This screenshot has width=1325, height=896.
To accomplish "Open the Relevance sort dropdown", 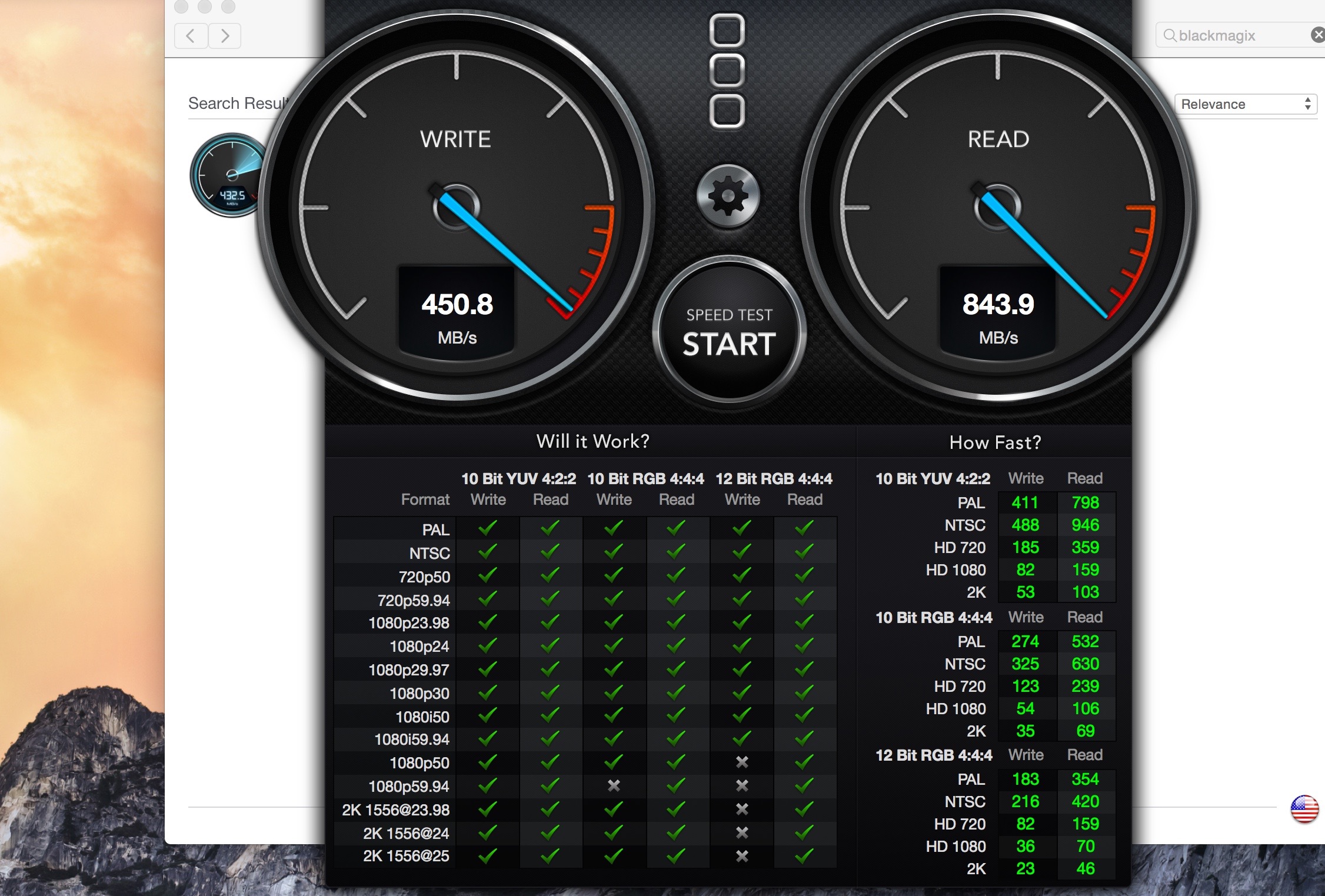I will [1246, 104].
